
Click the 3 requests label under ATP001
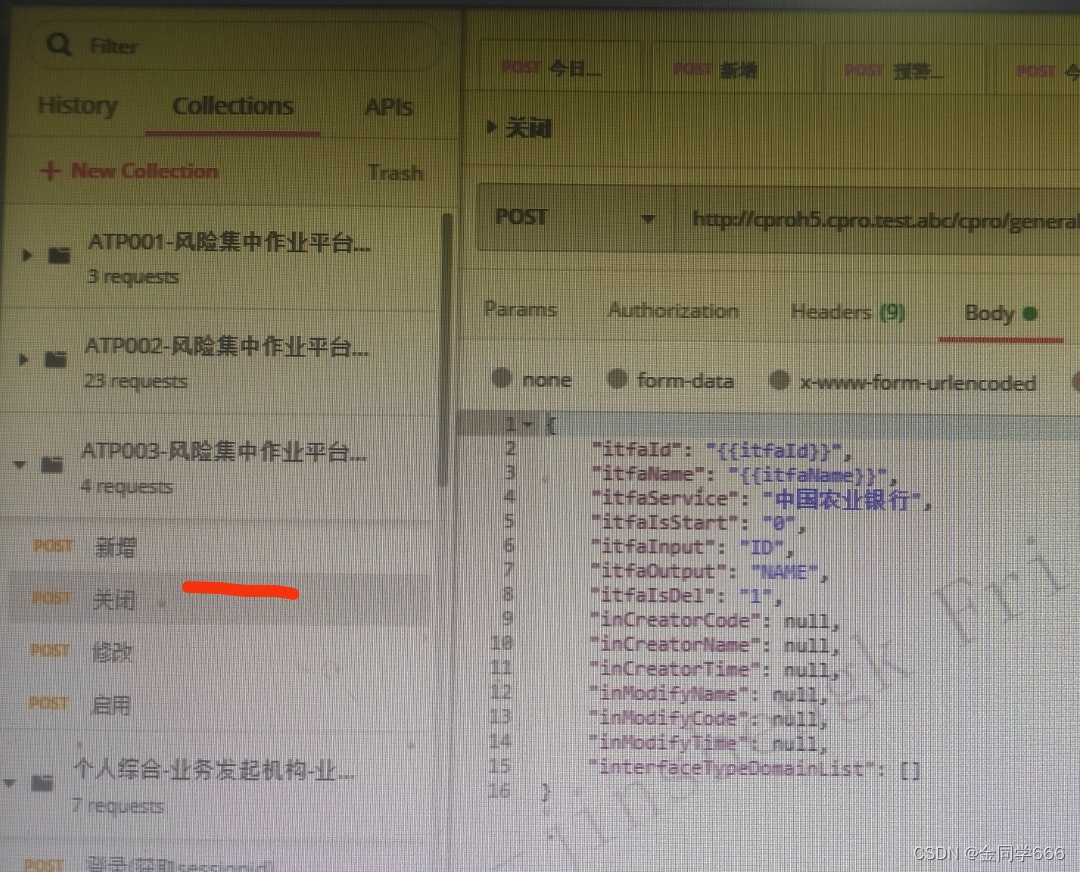click(133, 277)
